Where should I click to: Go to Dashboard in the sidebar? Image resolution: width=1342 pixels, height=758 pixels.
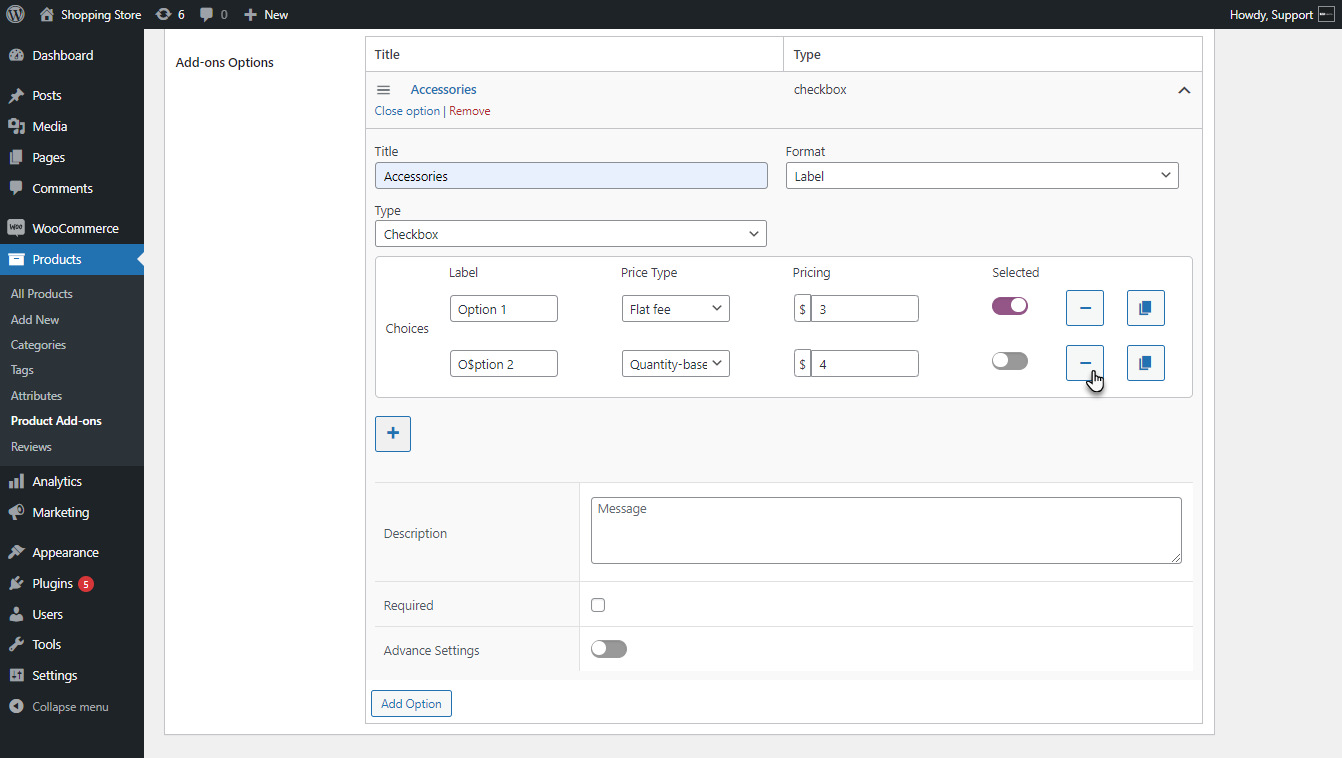(72, 55)
